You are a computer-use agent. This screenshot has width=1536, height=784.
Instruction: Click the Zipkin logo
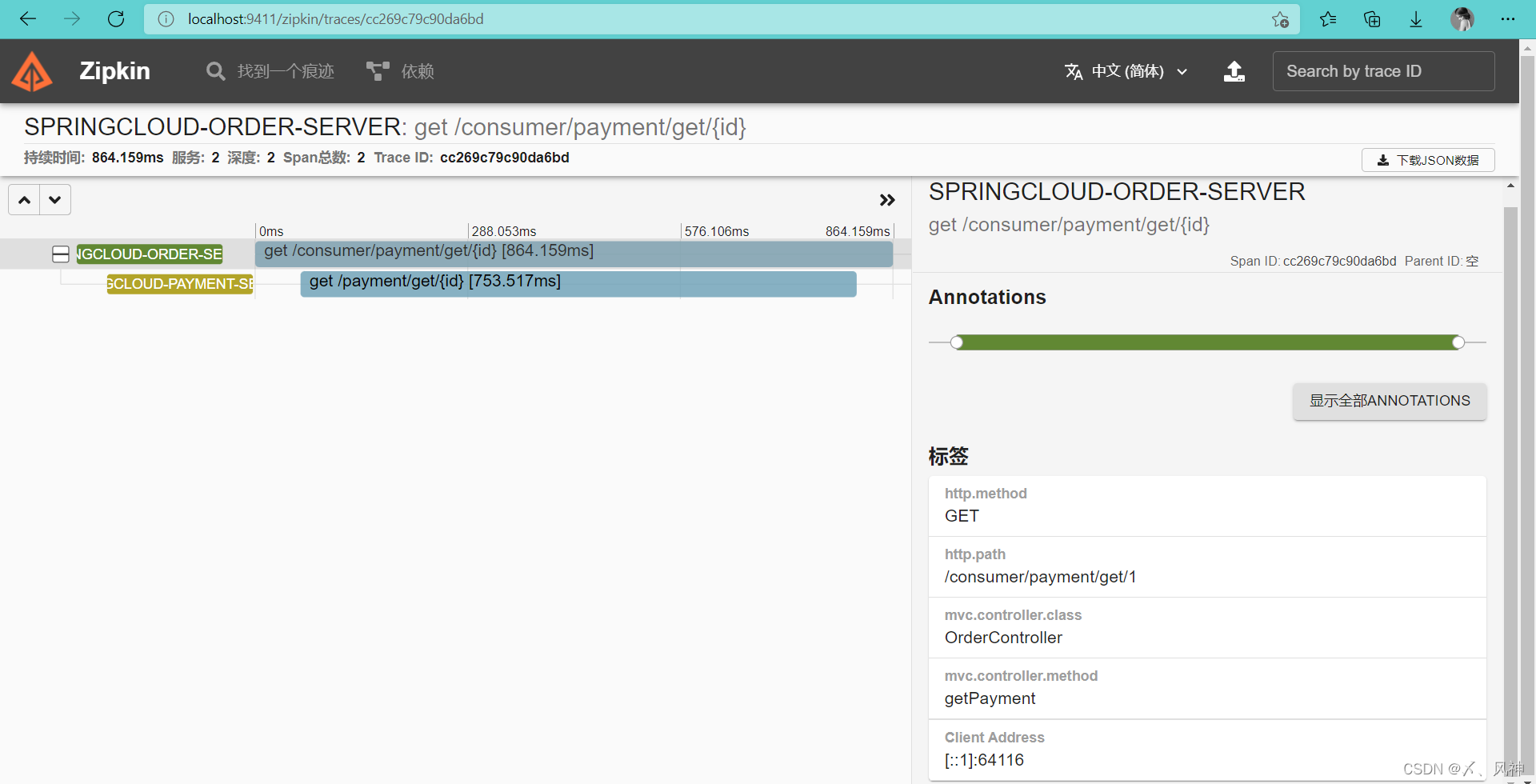tap(32, 71)
